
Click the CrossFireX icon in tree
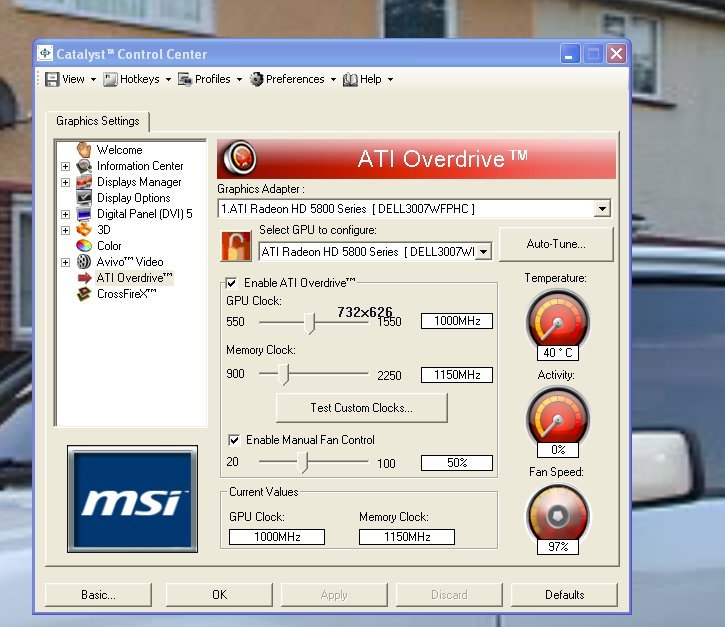click(85, 294)
